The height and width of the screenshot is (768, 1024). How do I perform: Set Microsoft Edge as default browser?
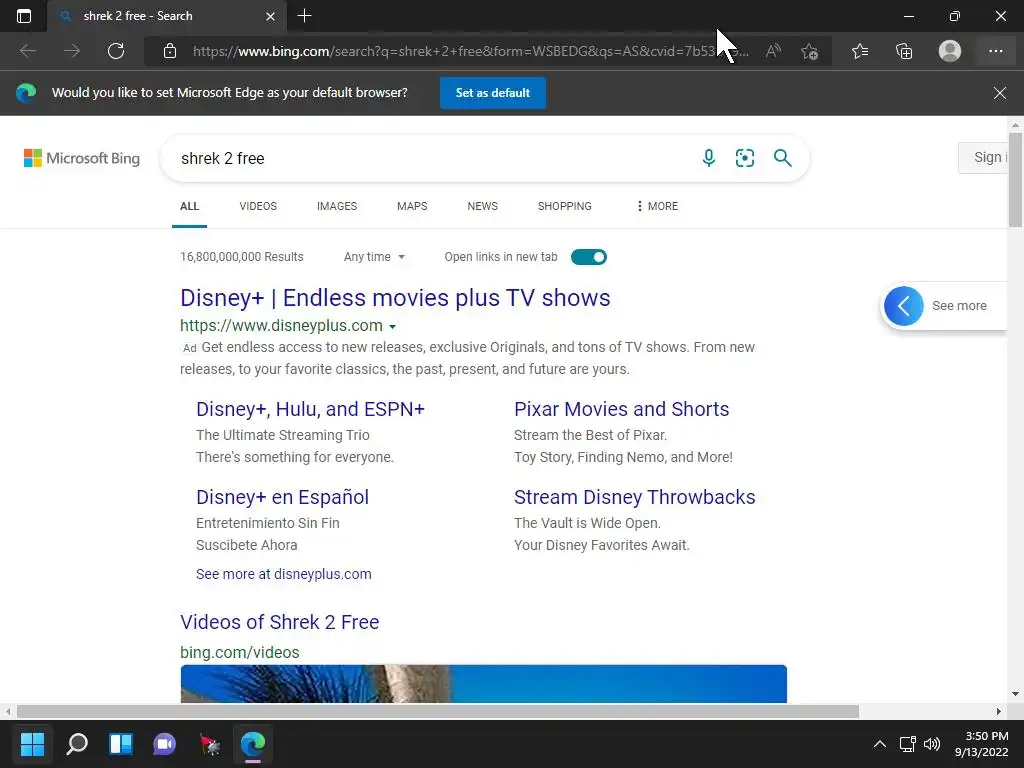pos(492,93)
